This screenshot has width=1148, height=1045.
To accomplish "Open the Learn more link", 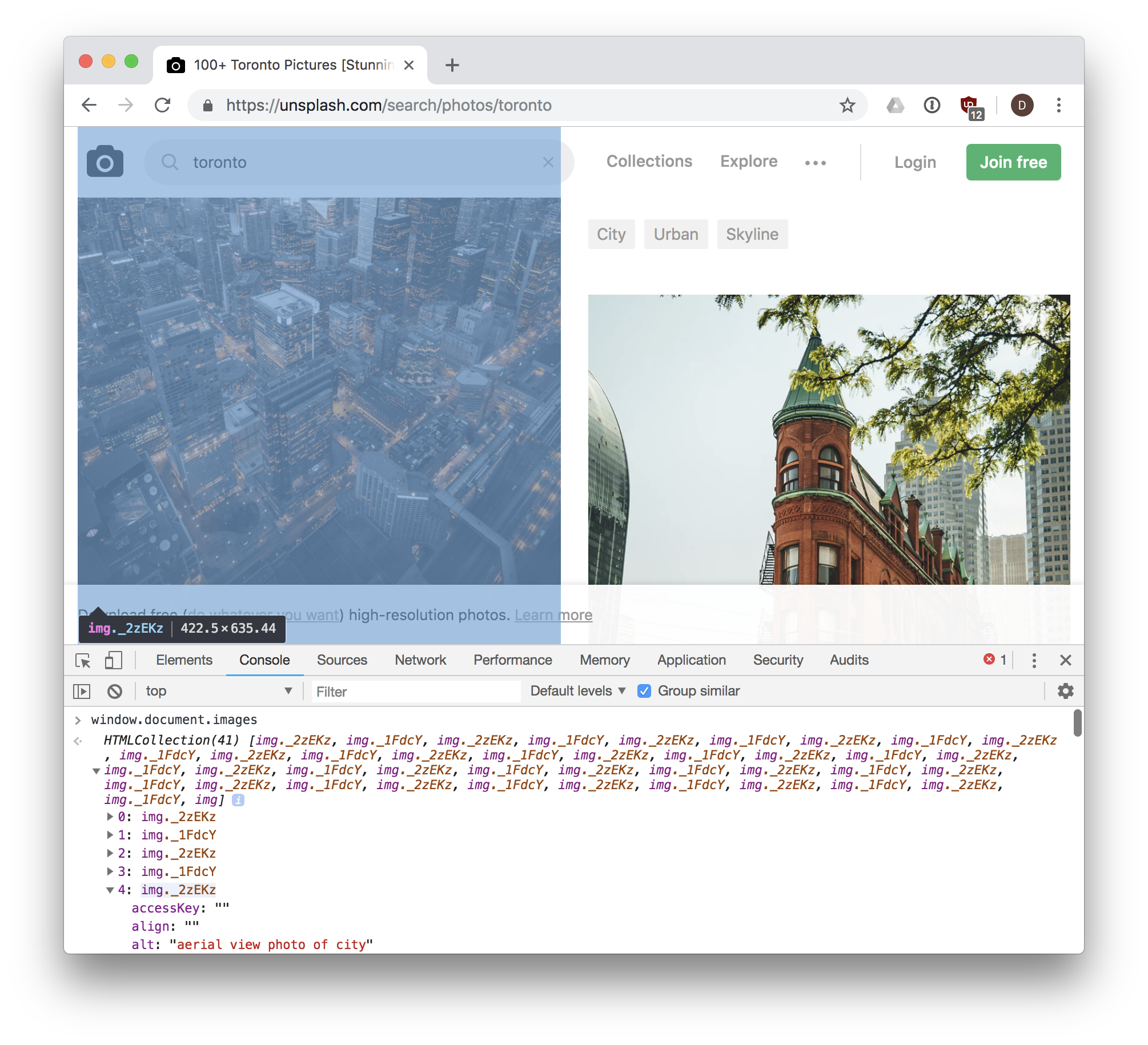I will pos(553,614).
